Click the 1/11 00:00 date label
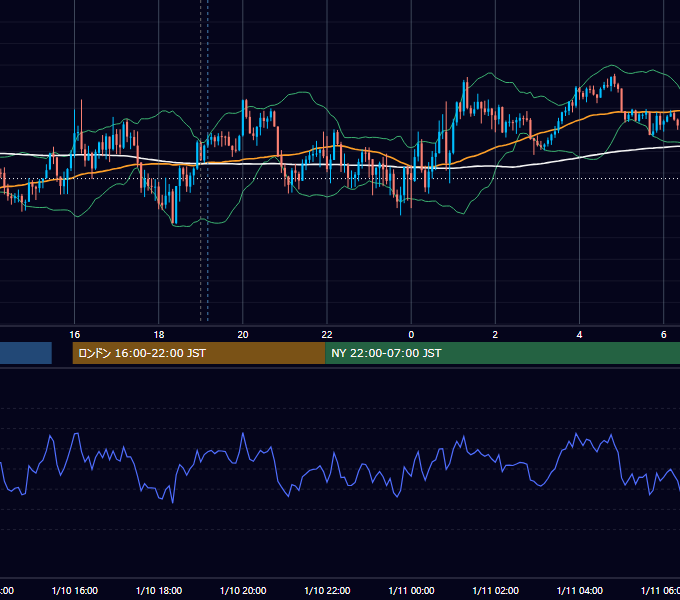Viewport: 680px width, 600px height. 411,590
